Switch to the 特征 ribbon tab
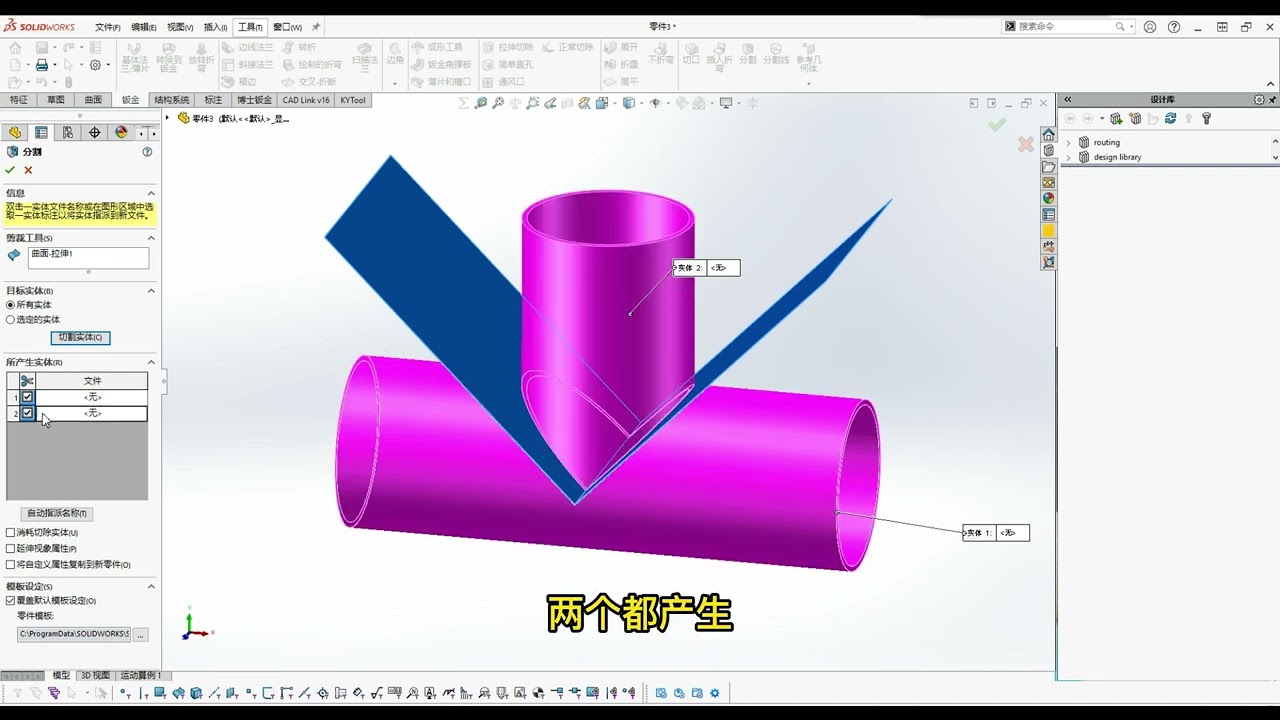 [18, 100]
